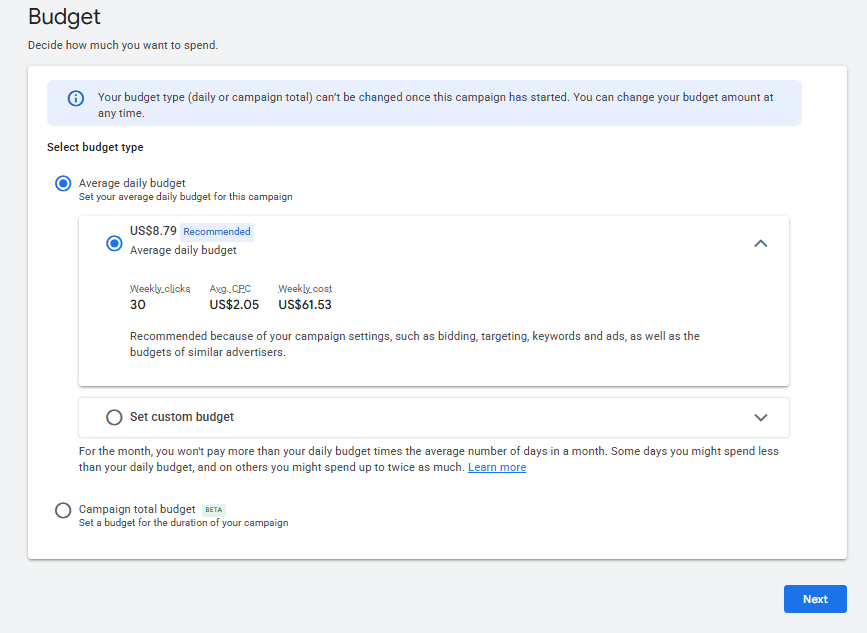
Task: Expand the Set custom budget chevron
Action: [760, 417]
